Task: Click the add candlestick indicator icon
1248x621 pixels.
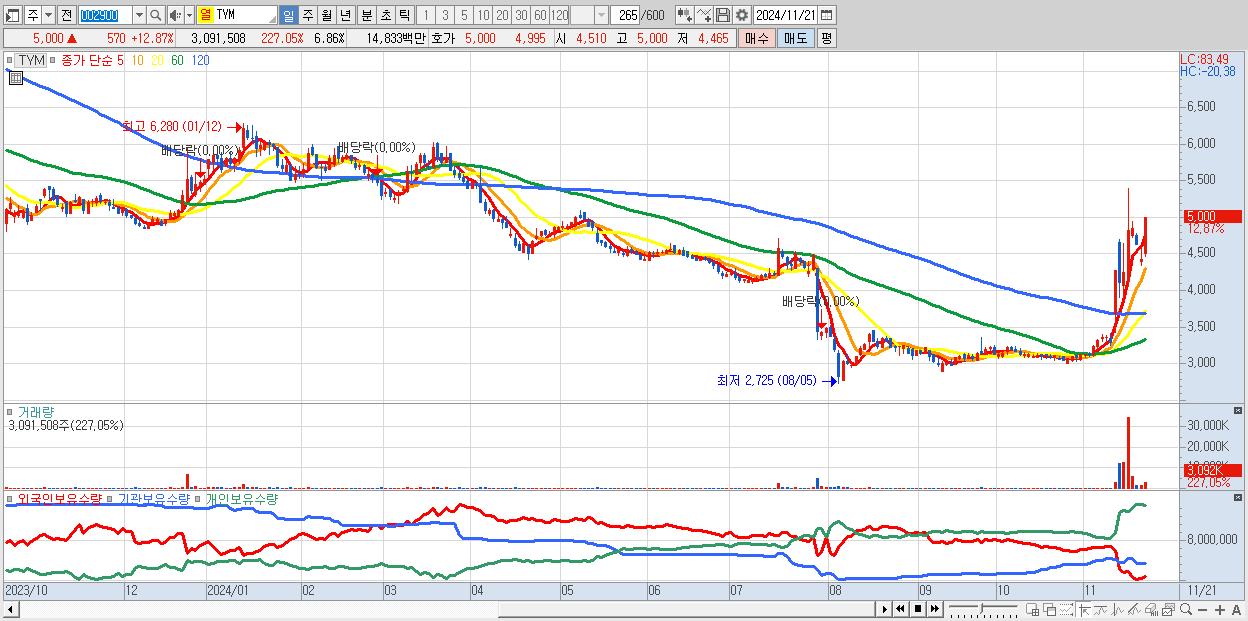Action: coord(685,15)
